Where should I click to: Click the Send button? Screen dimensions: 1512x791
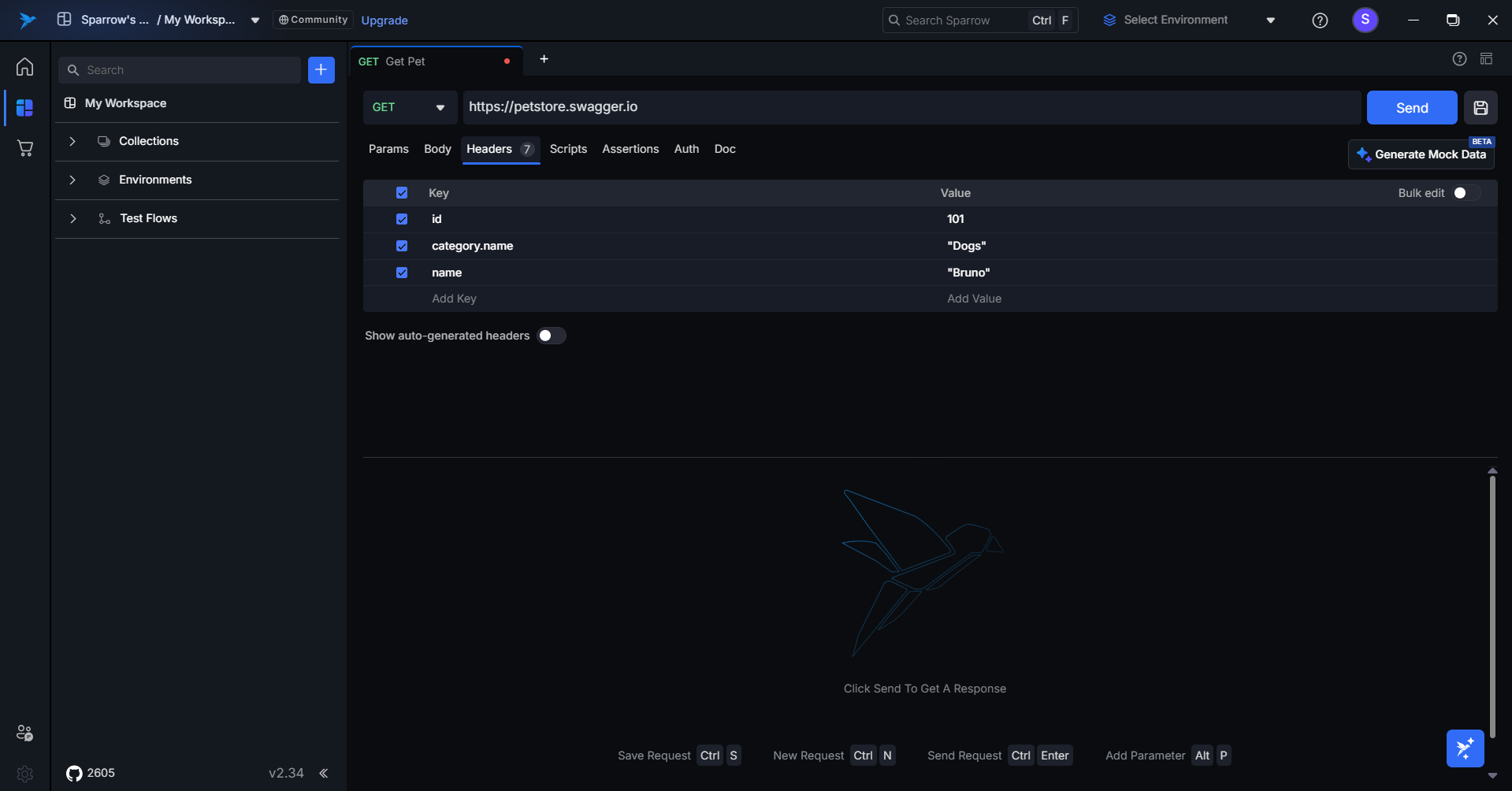click(1411, 108)
